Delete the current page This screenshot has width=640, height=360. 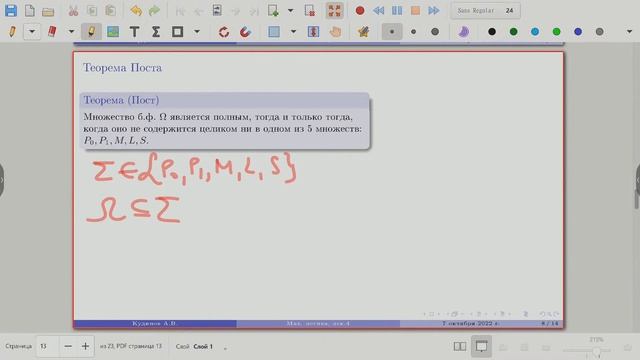(x=310, y=11)
